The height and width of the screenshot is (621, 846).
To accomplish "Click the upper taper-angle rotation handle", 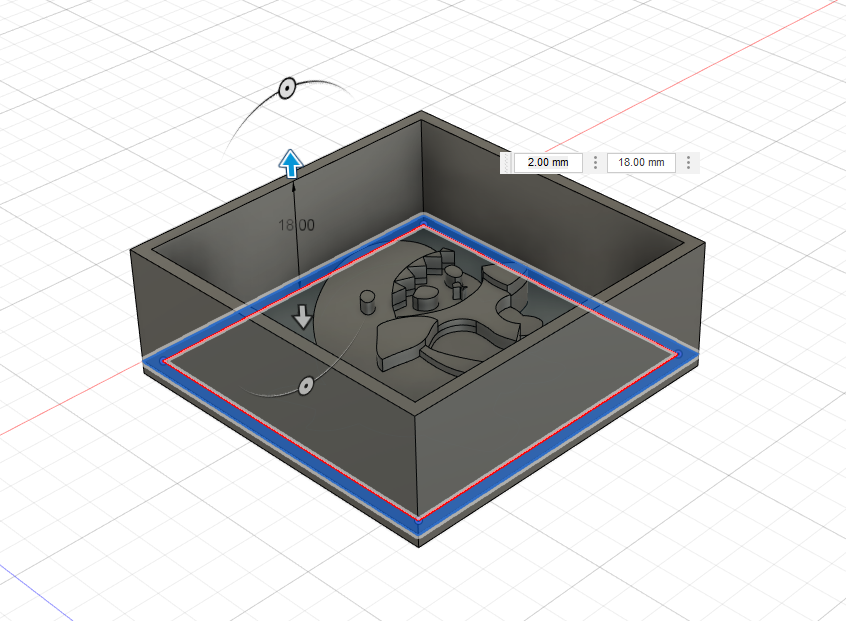I will point(287,88).
